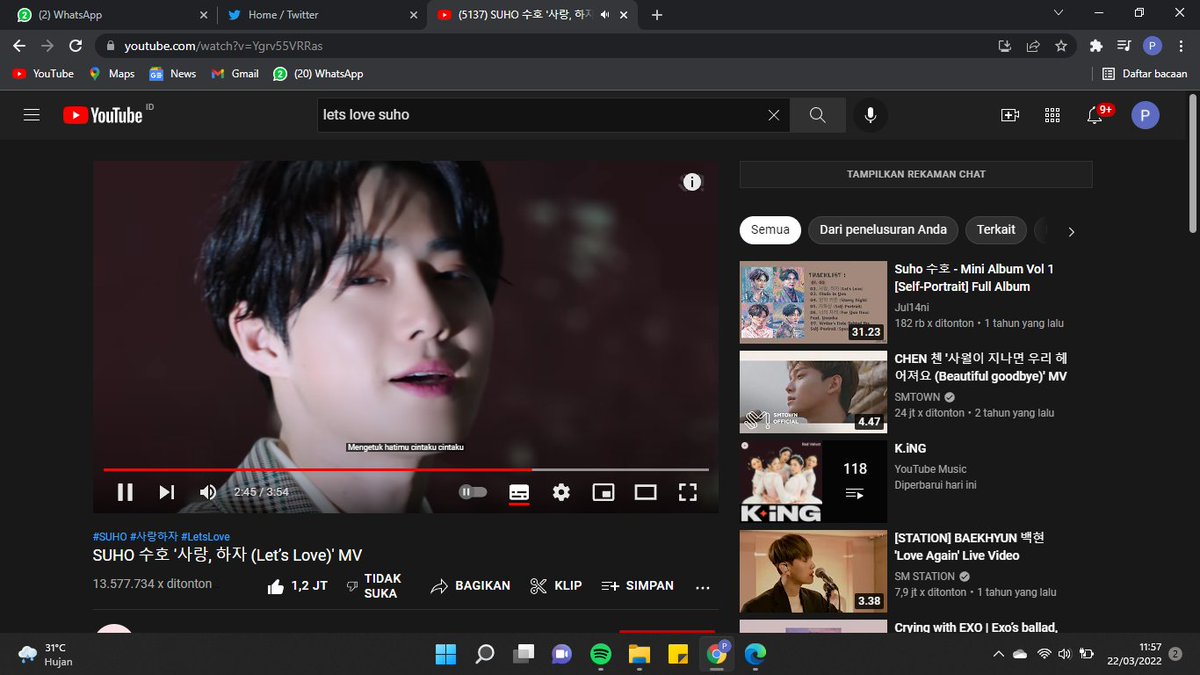The height and width of the screenshot is (675, 1200).
Task: Share this page icon in address bar
Action: coord(1033,46)
